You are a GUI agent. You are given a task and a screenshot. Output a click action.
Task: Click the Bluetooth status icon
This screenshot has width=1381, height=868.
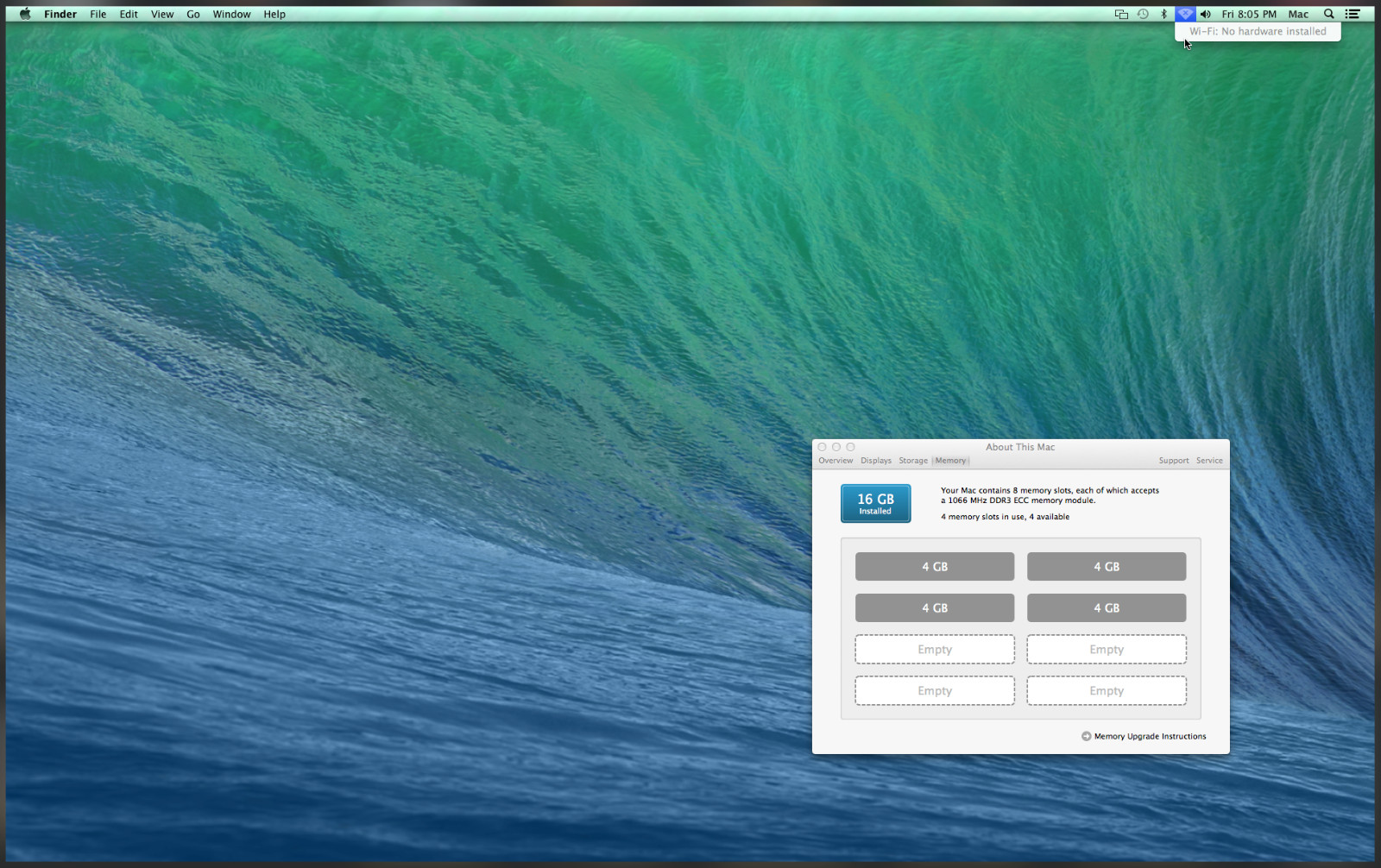click(1163, 14)
